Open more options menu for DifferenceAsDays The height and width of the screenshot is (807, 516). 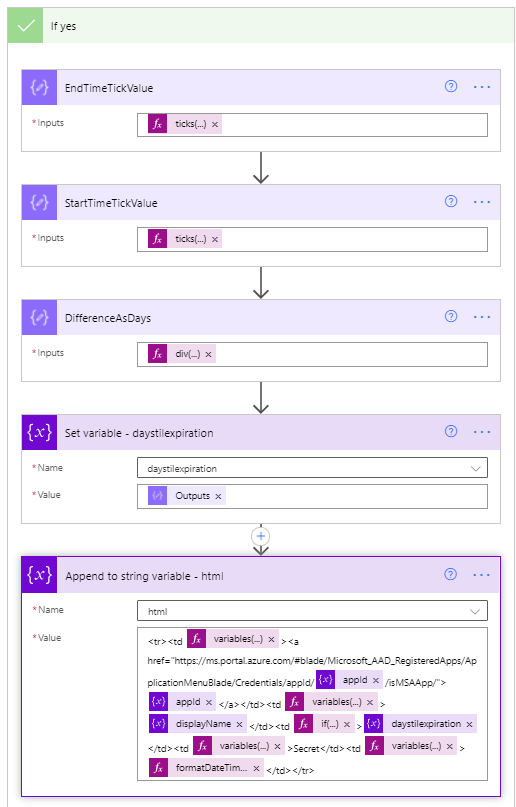point(482,317)
